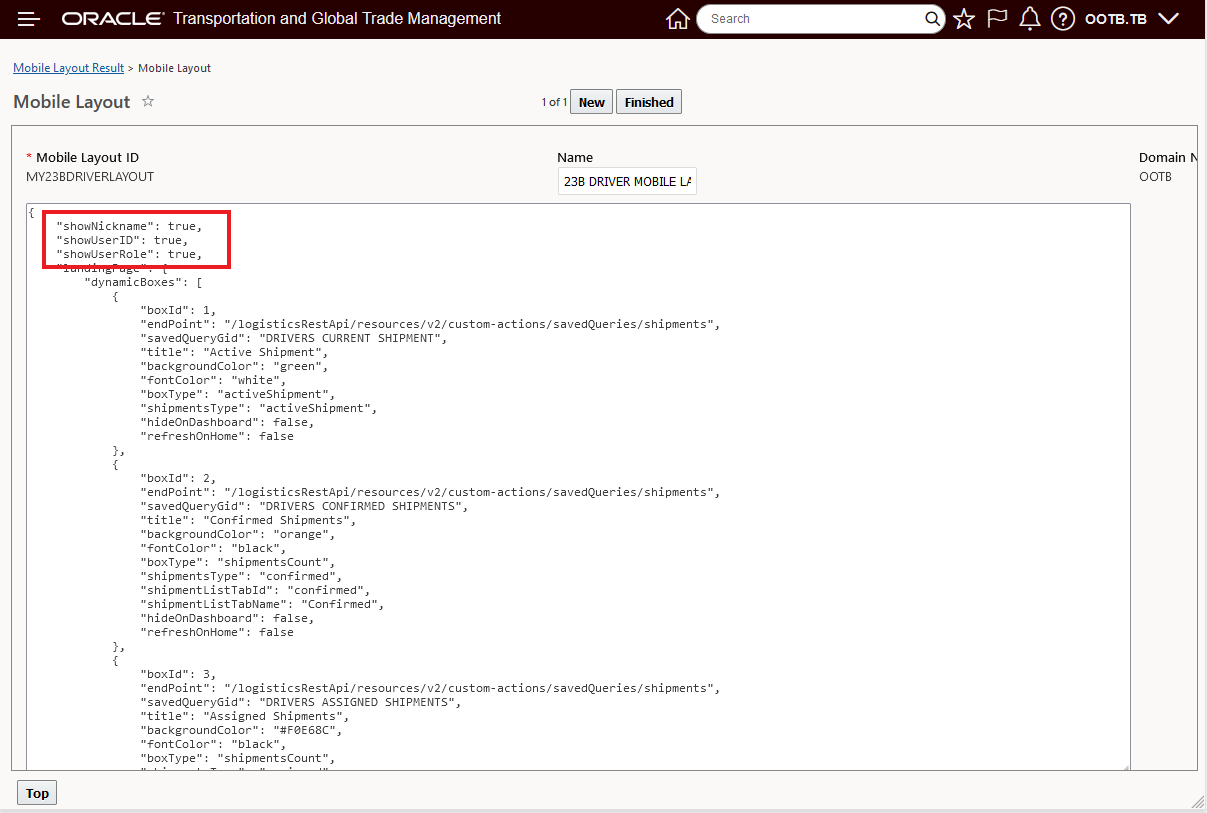The width and height of the screenshot is (1207, 813).
Task: Click the "shipmentsType": "activeShipment" line
Action: pos(259,408)
